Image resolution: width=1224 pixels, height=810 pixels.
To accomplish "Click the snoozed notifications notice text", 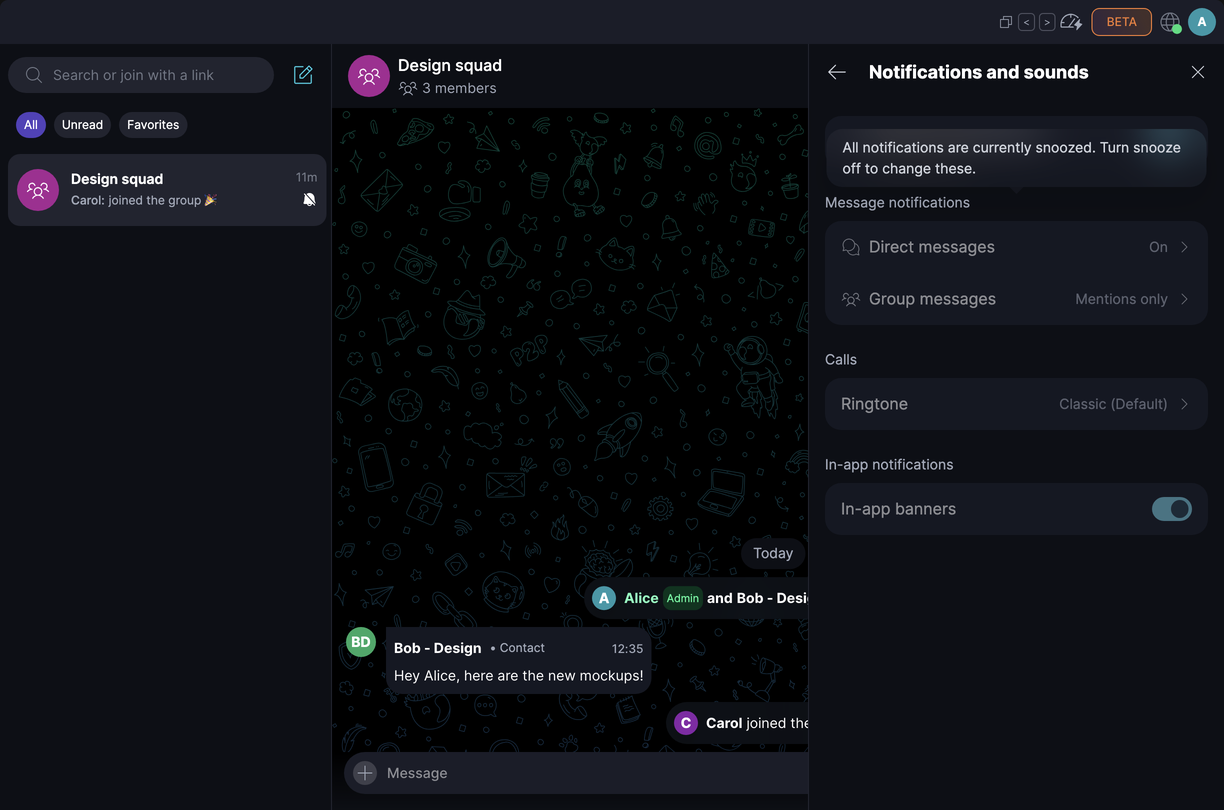I will [x=1011, y=158].
